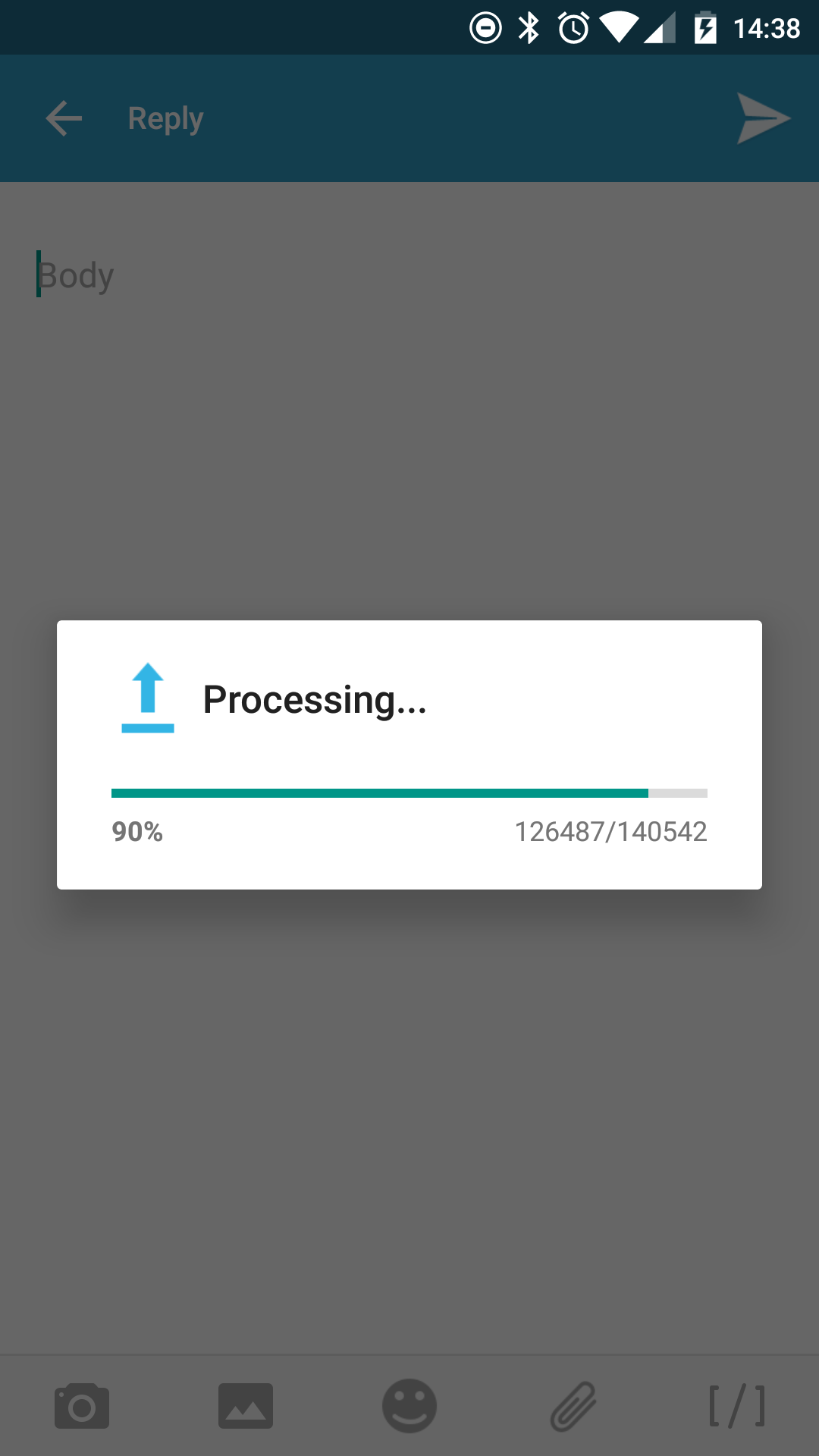Open the camera to take photo

click(x=82, y=1406)
